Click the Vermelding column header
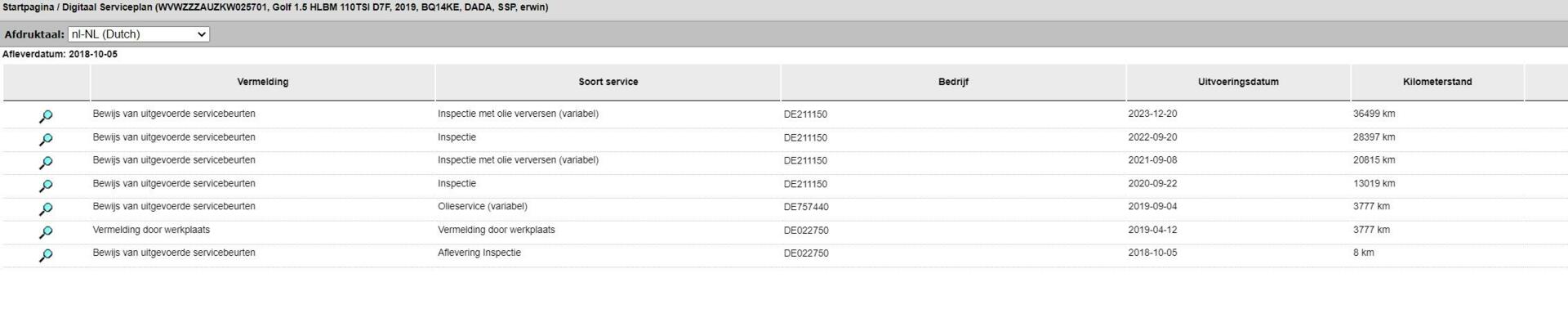Image resolution: width=1568 pixels, height=336 pixels. tap(262, 82)
